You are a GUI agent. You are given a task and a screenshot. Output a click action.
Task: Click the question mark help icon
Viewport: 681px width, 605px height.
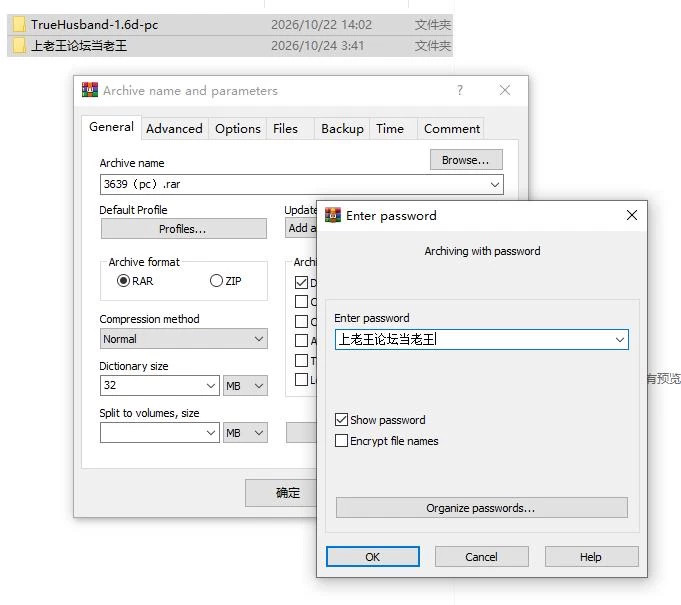click(x=460, y=90)
